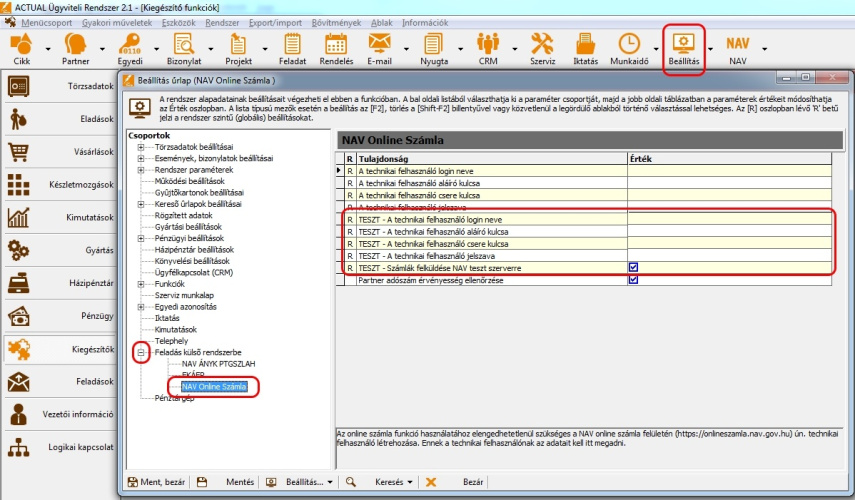This screenshot has width=855, height=500.
Task: Open the CRM toolbar icon
Action: pyautogui.click(x=487, y=47)
